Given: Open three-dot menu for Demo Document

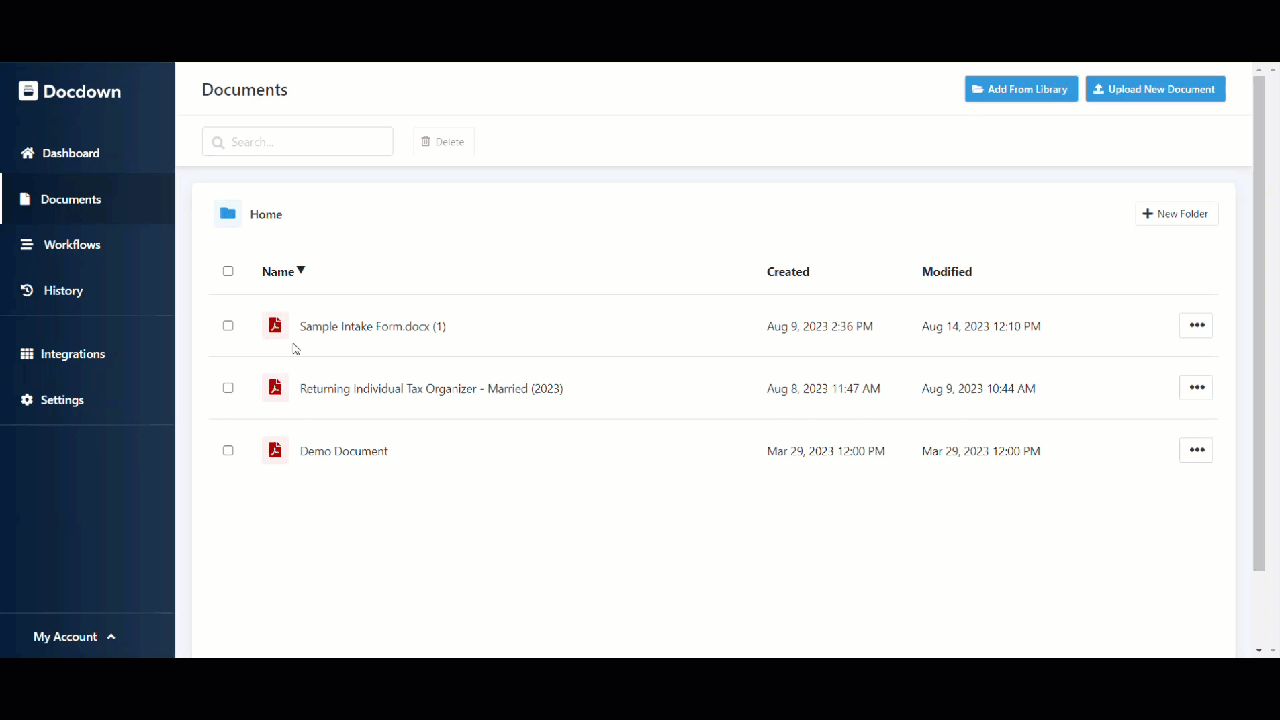Looking at the screenshot, I should 1196,450.
